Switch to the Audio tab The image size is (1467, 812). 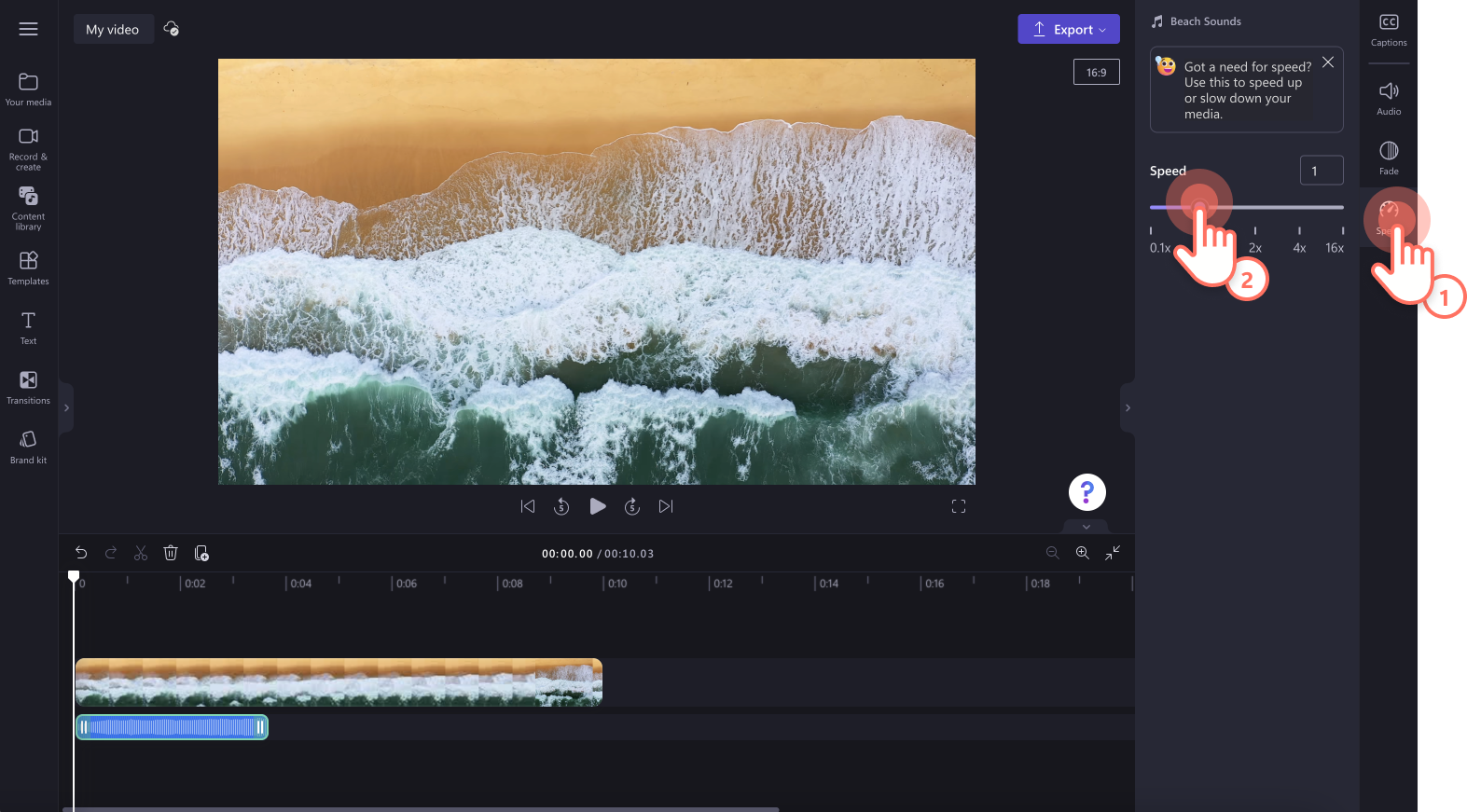[x=1389, y=98]
